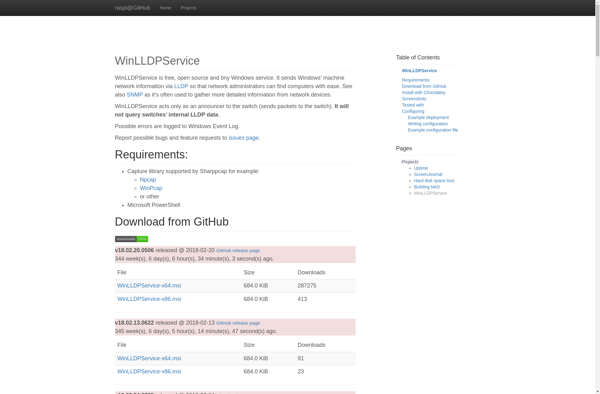Click the 287275 downloads cell

307,285
